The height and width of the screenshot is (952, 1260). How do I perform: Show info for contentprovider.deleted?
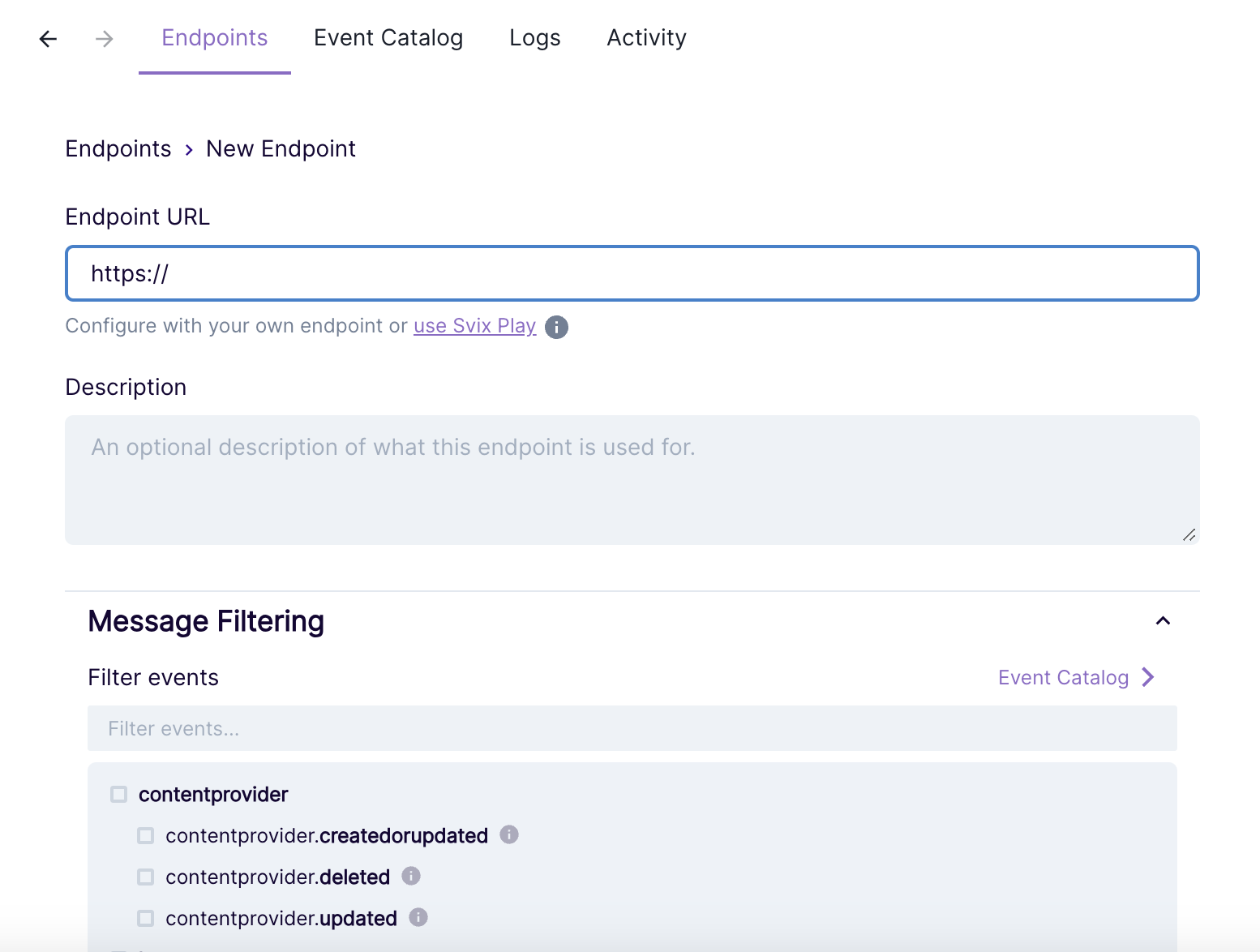(411, 876)
